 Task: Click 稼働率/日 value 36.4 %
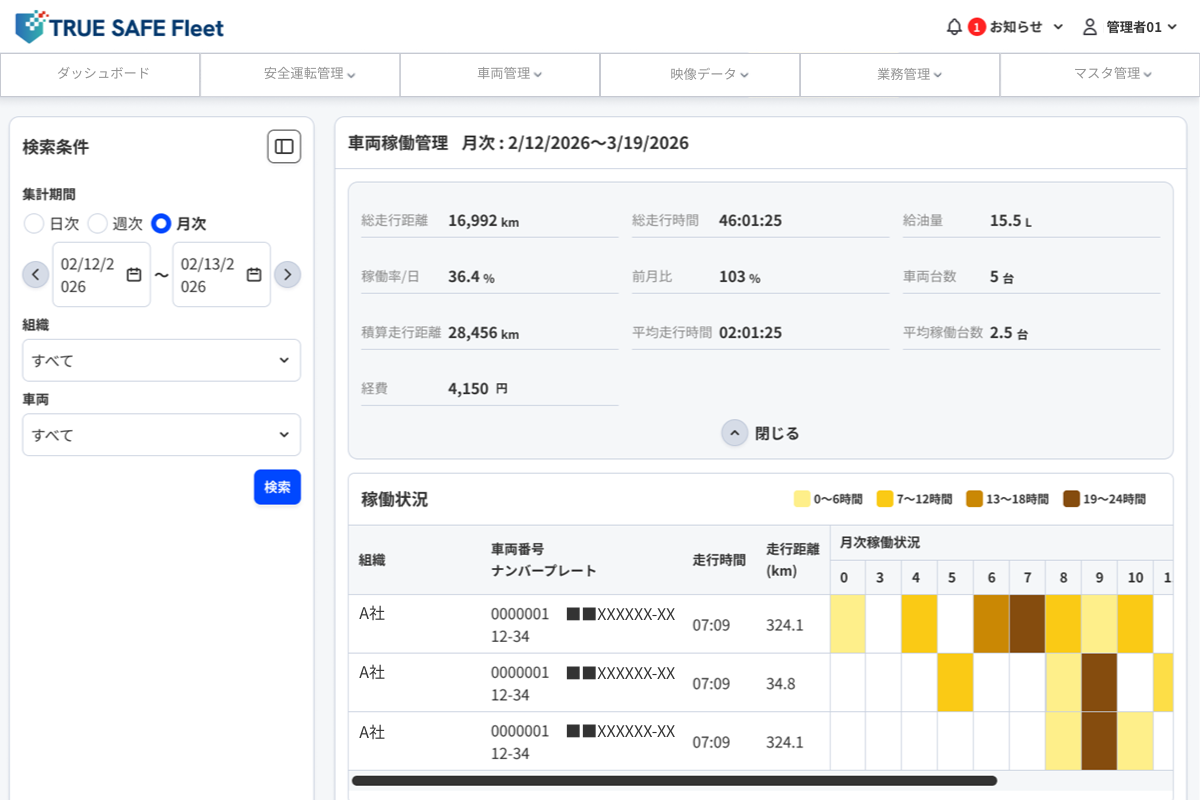click(471, 276)
